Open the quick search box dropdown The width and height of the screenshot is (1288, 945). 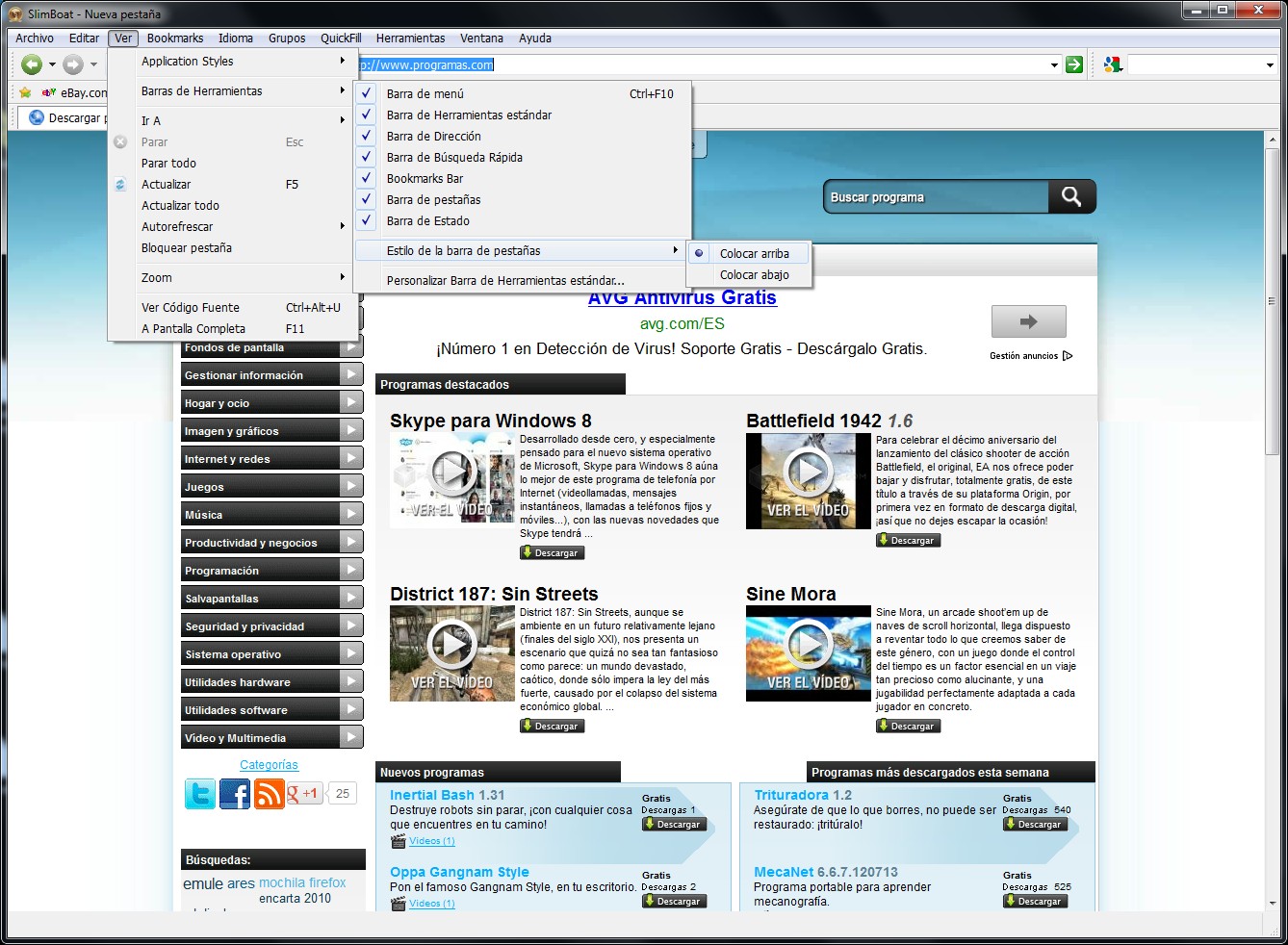tap(1271, 65)
